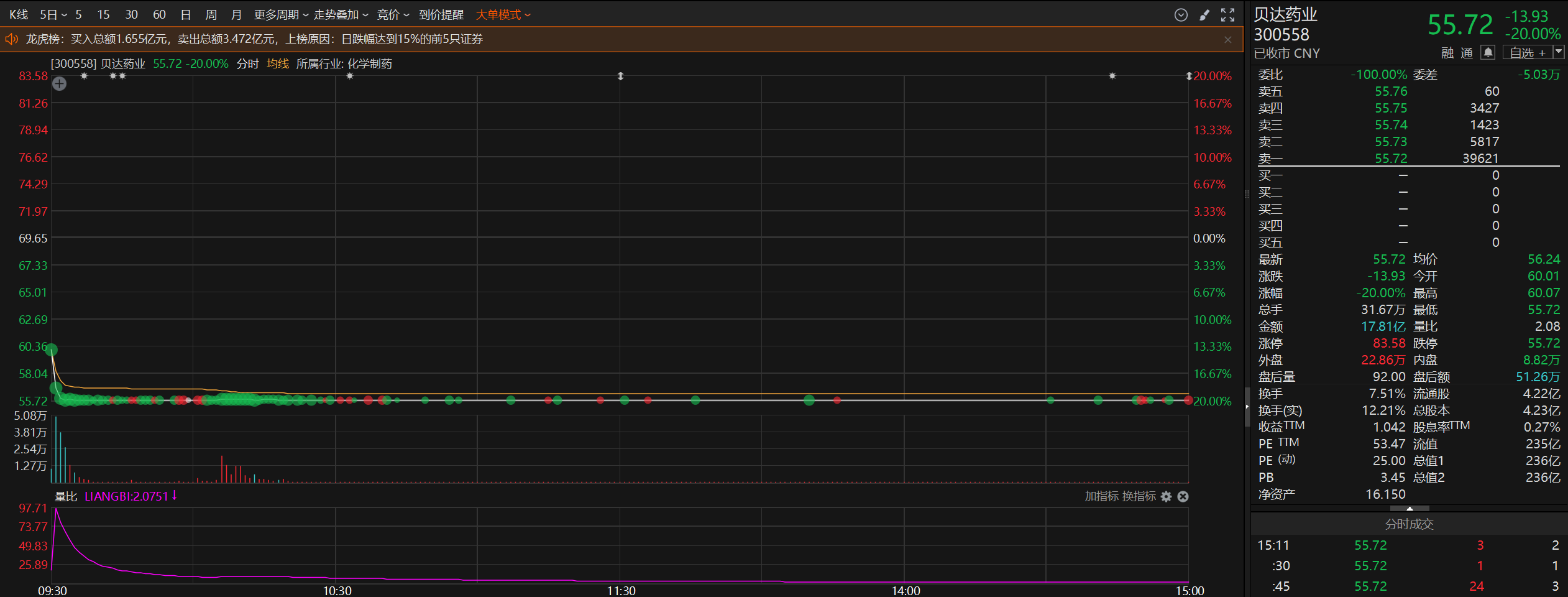Click the 卖五 price 55.76
The image size is (1568, 597).
coord(1391,91)
